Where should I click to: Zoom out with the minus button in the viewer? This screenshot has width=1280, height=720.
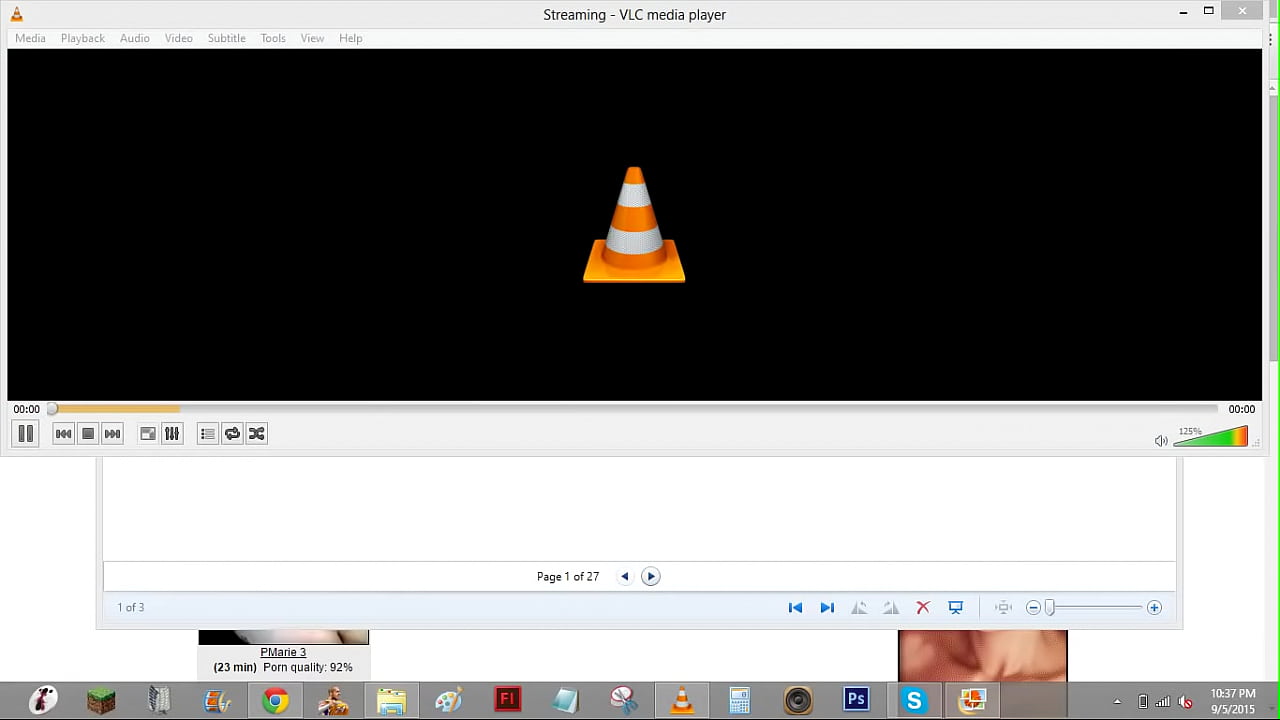tap(1033, 607)
